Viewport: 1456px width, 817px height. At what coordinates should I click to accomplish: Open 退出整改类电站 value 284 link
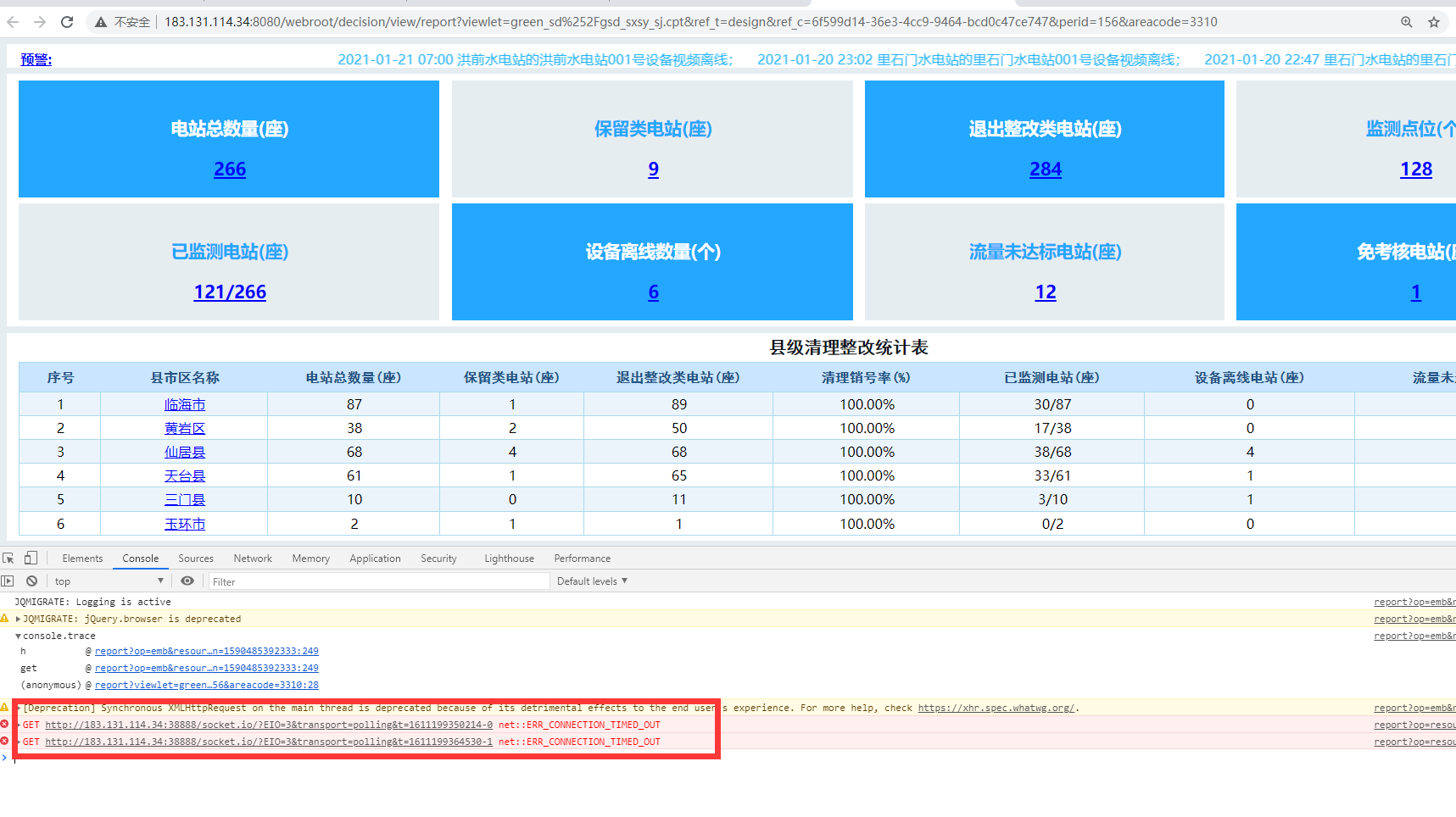click(1046, 170)
